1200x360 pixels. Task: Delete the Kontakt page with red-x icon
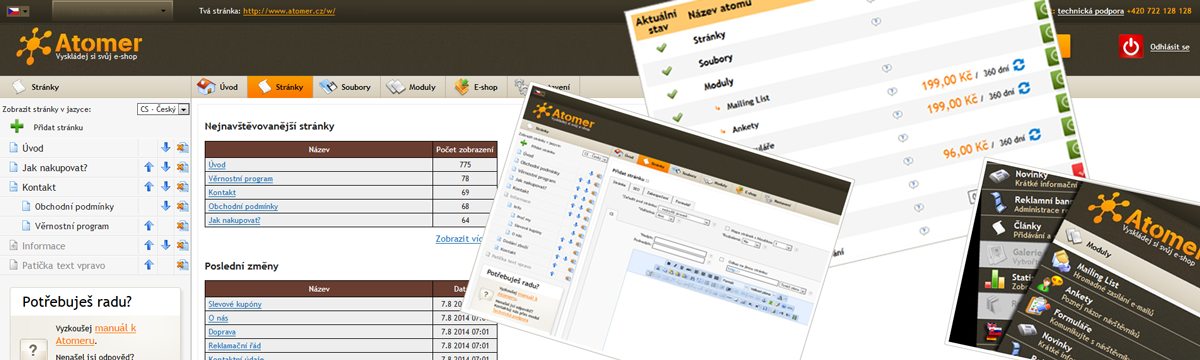point(183,186)
